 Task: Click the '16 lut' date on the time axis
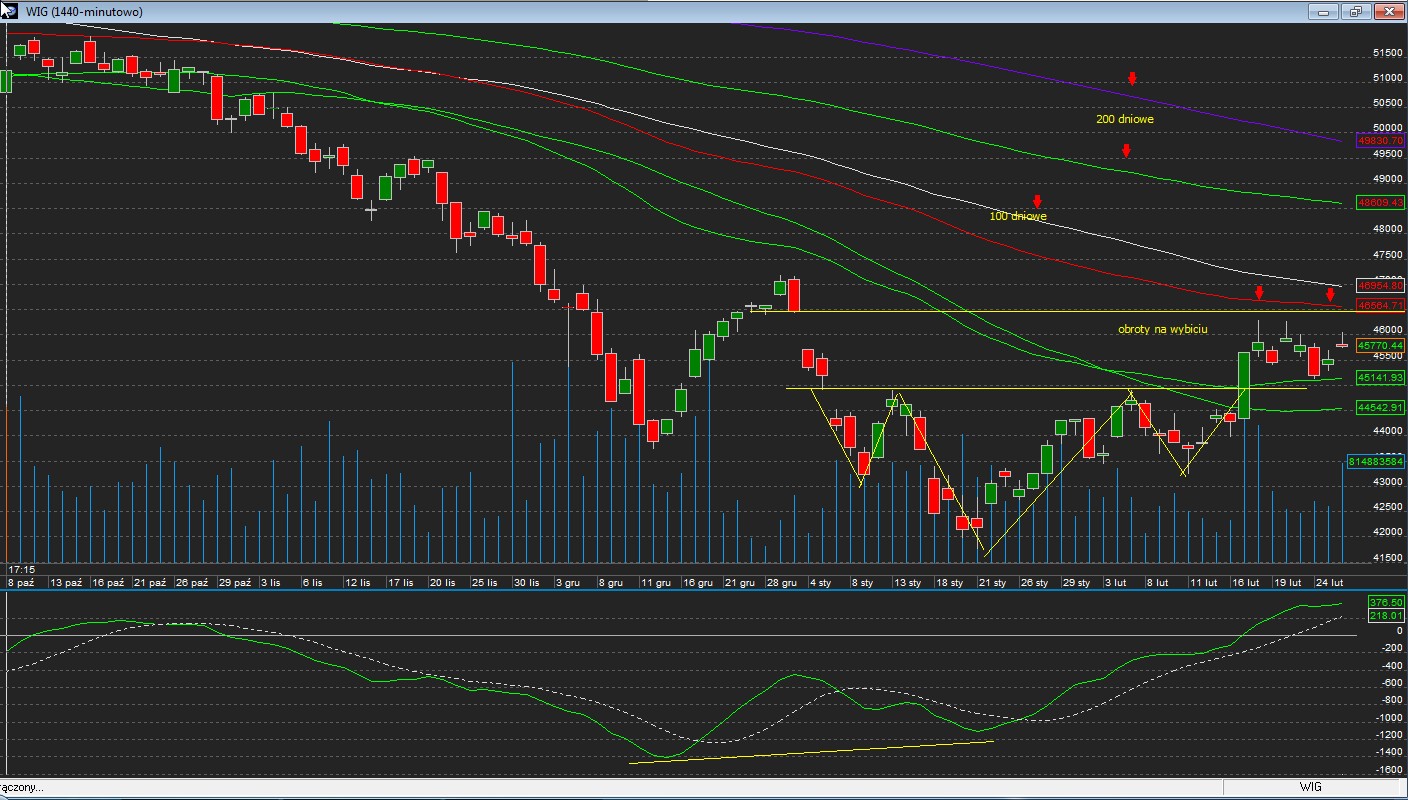point(1244,582)
